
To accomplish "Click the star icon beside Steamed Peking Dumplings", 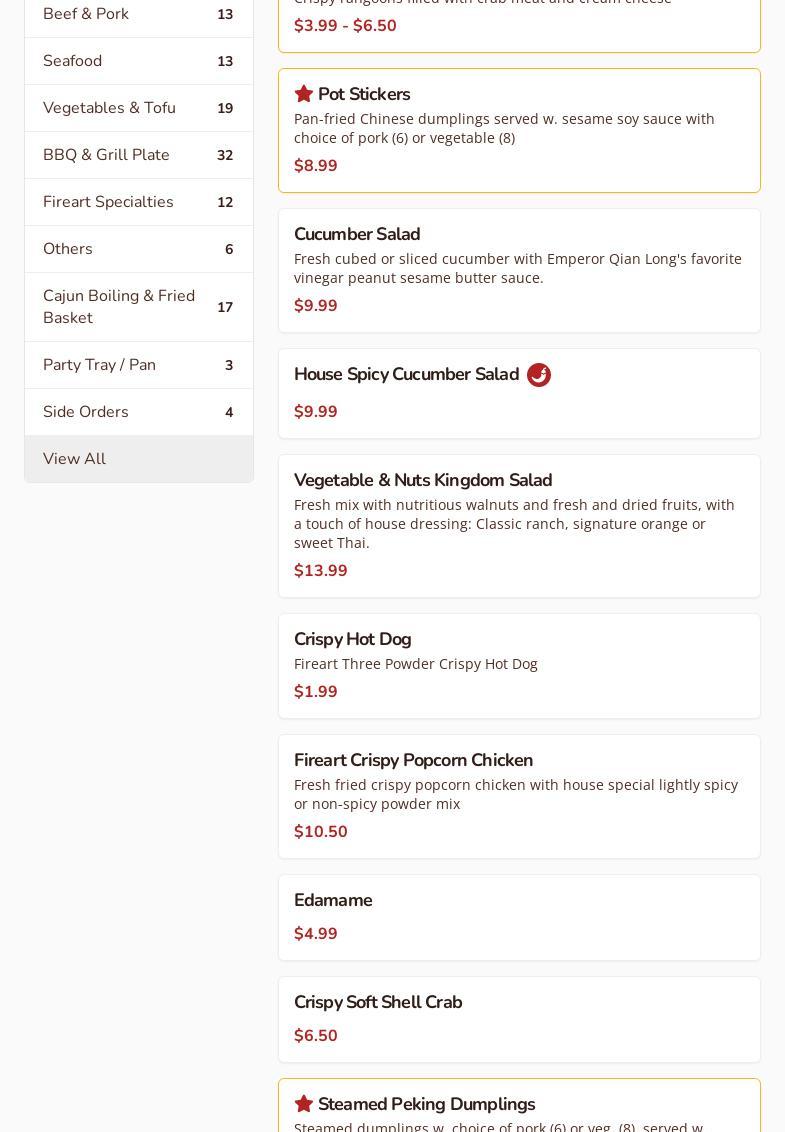I will pos(304,1104).
